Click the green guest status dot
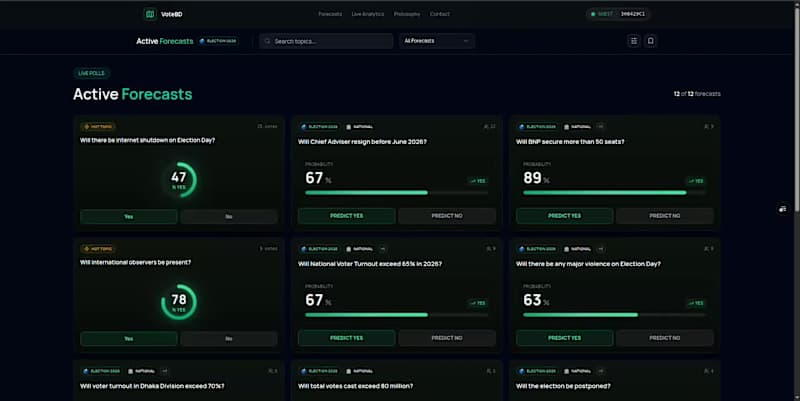 tap(593, 14)
